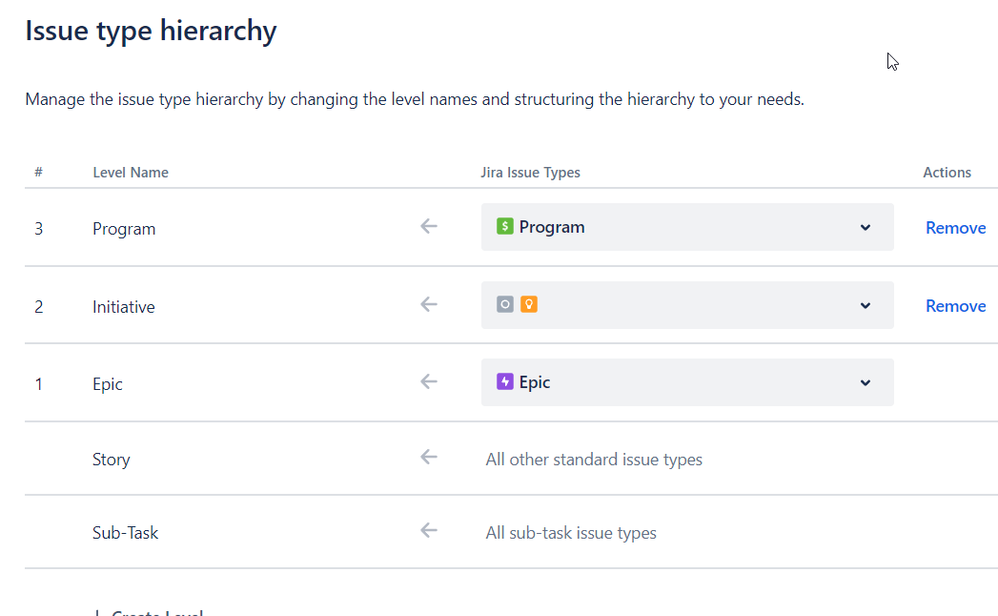Expand the Program issue types dropdown chevron
998x616 pixels.
[865, 228]
